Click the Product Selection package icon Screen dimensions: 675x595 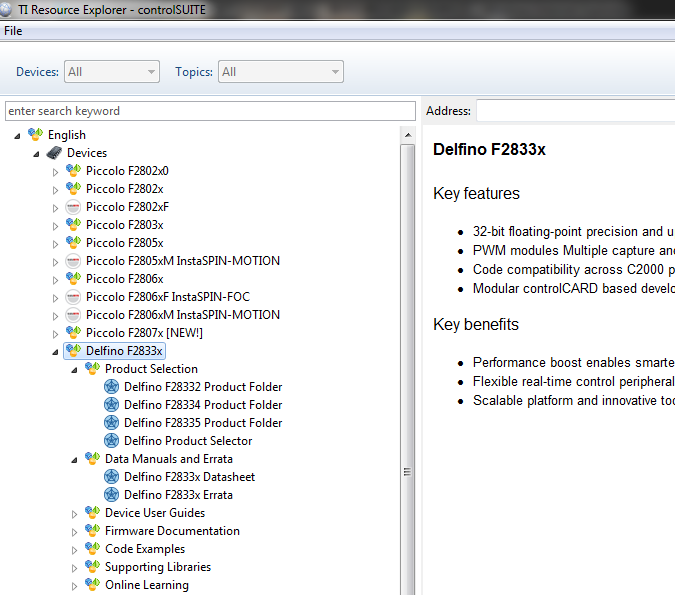coord(92,369)
